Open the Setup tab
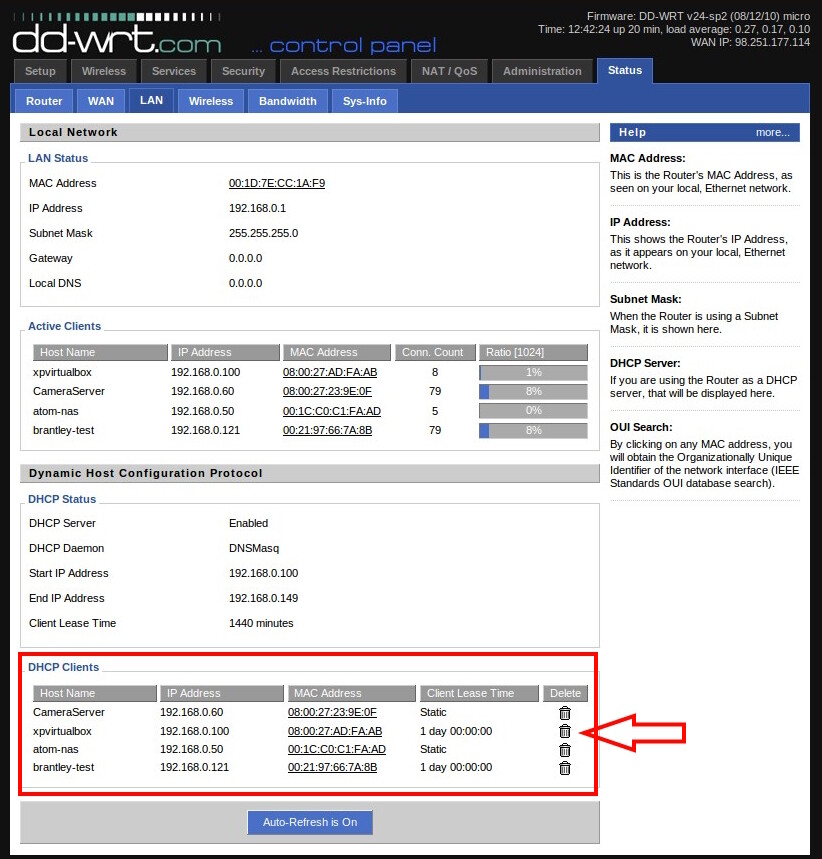 tap(40, 71)
